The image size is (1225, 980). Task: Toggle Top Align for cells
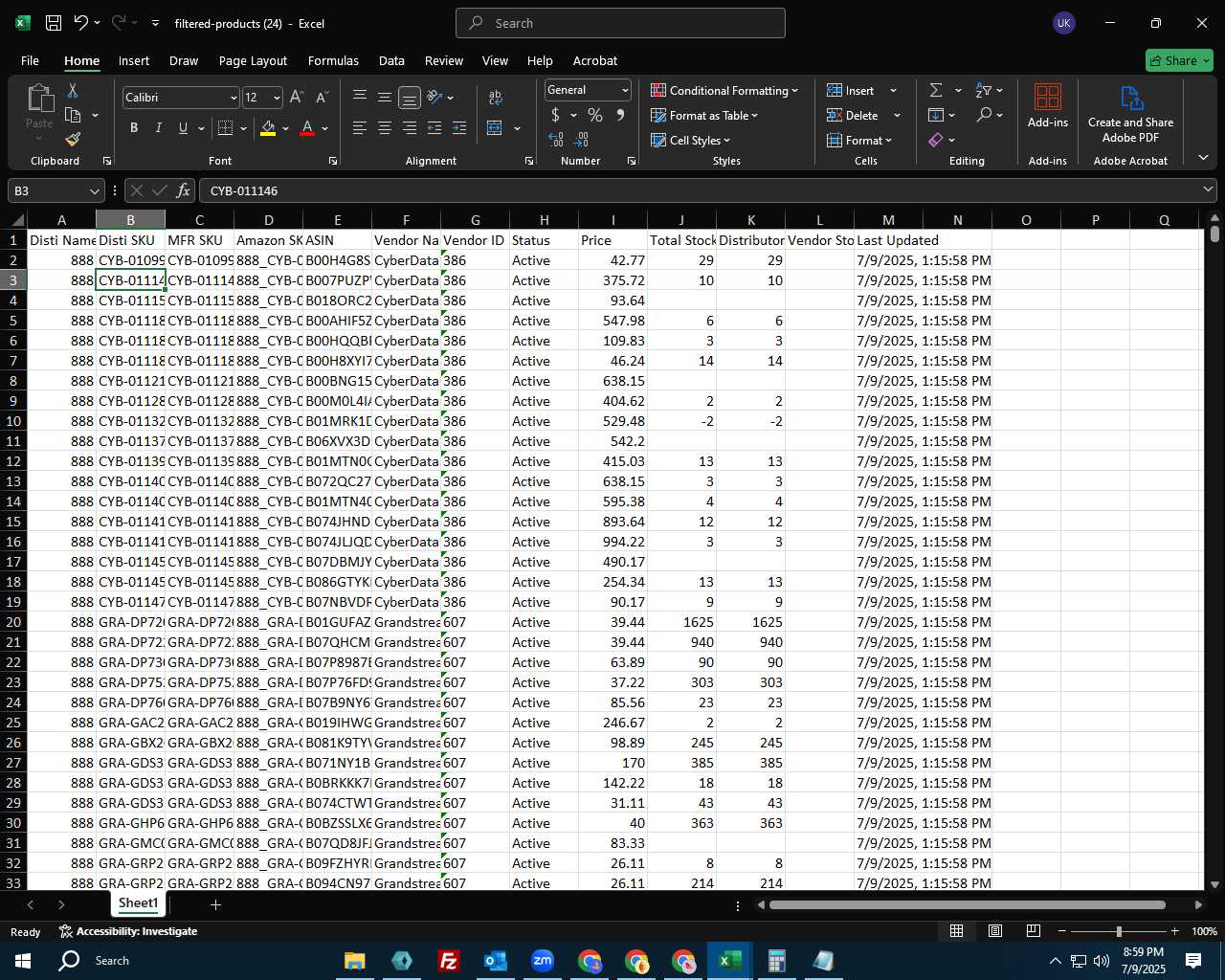(360, 97)
